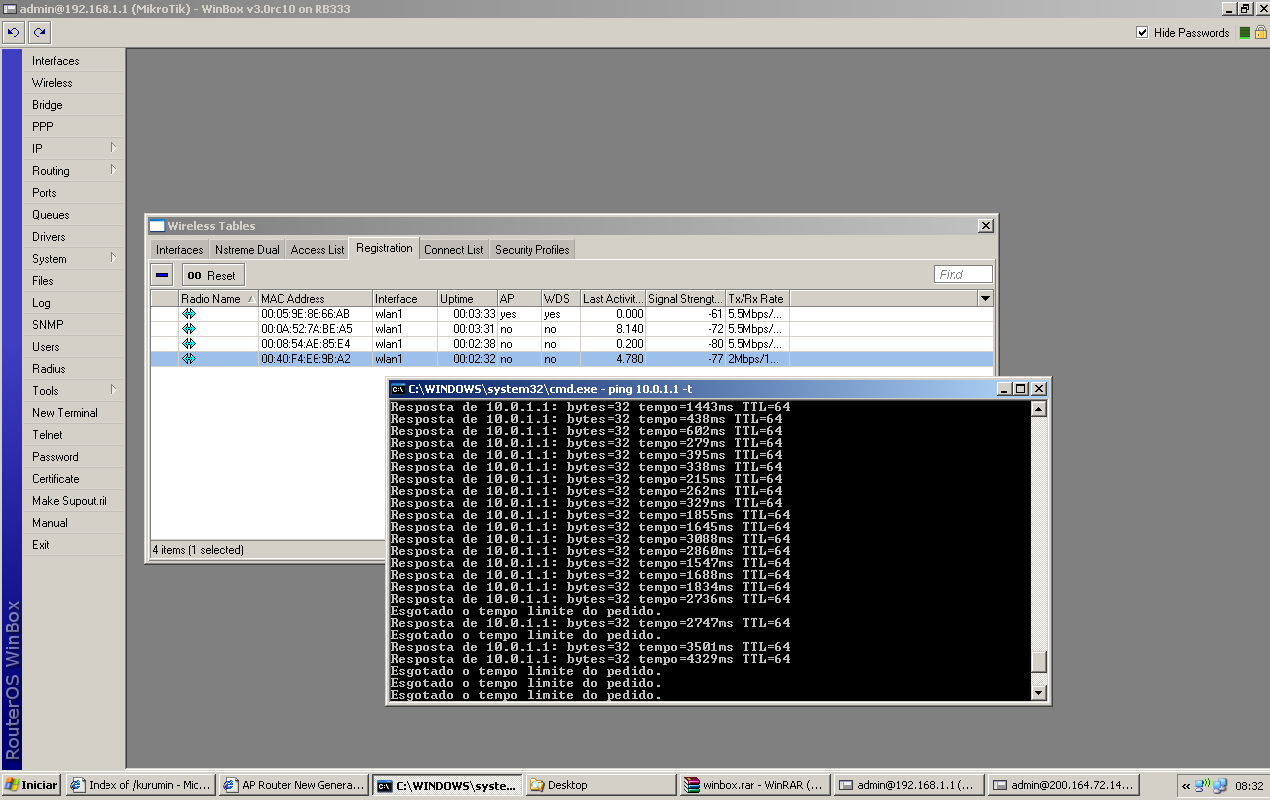Viewport: 1270px width, 800px height.
Task: Click the padlock icon at top right
Action: 1260,33
